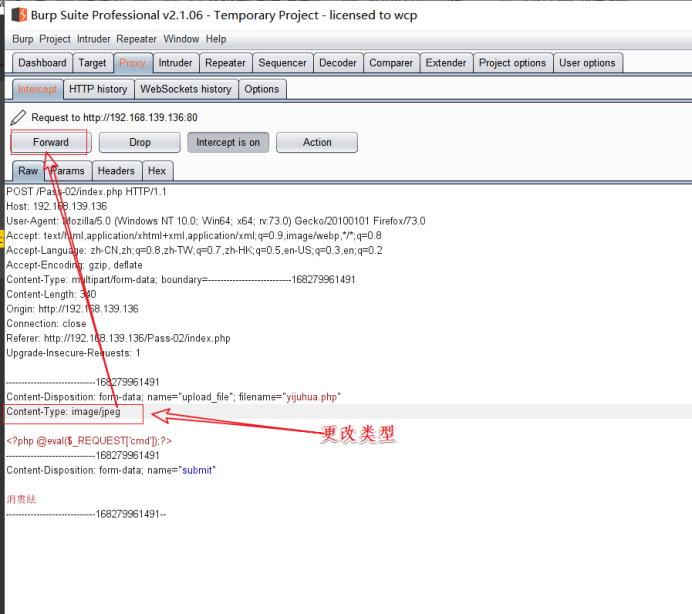The height and width of the screenshot is (614, 692).
Task: Click the Connection: close line
Action: 46,324
